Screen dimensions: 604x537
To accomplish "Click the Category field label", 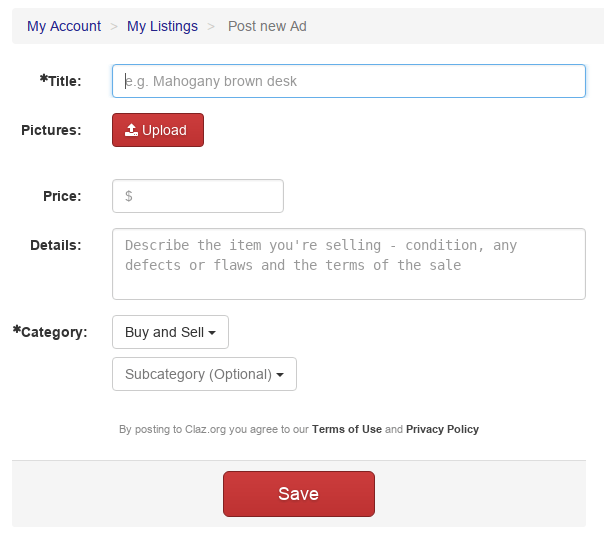I will coord(50,331).
